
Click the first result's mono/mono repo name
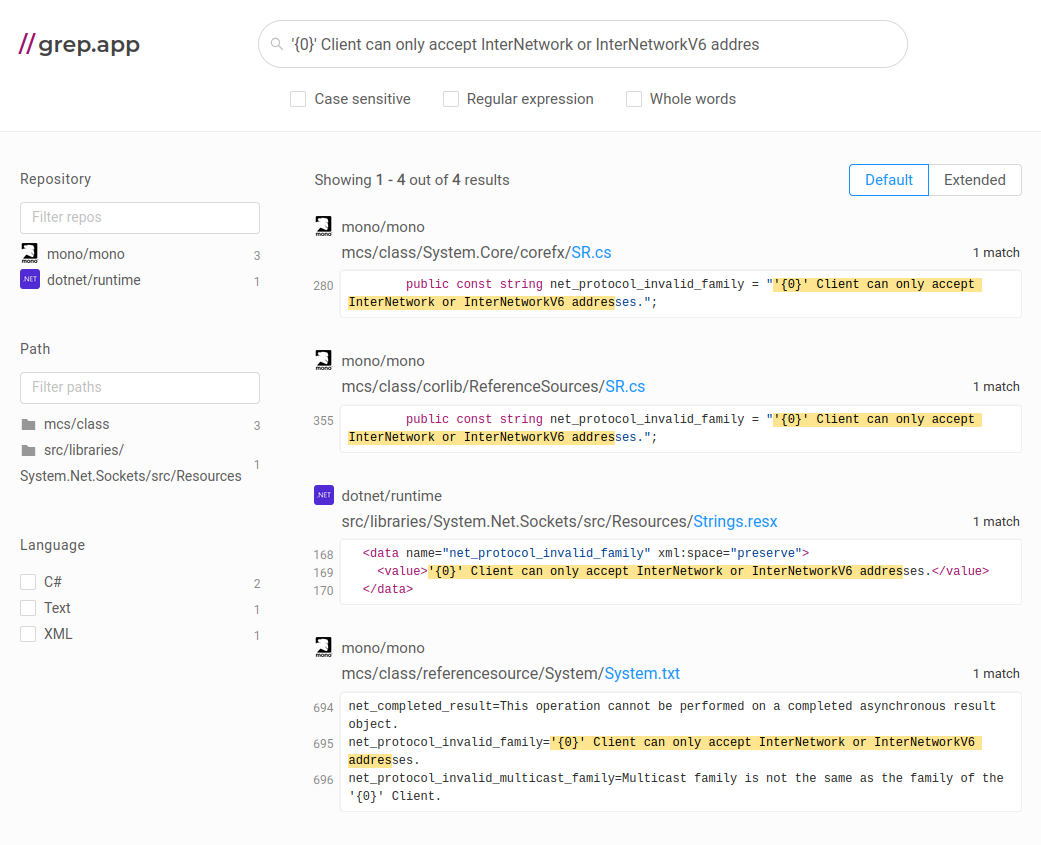383,227
